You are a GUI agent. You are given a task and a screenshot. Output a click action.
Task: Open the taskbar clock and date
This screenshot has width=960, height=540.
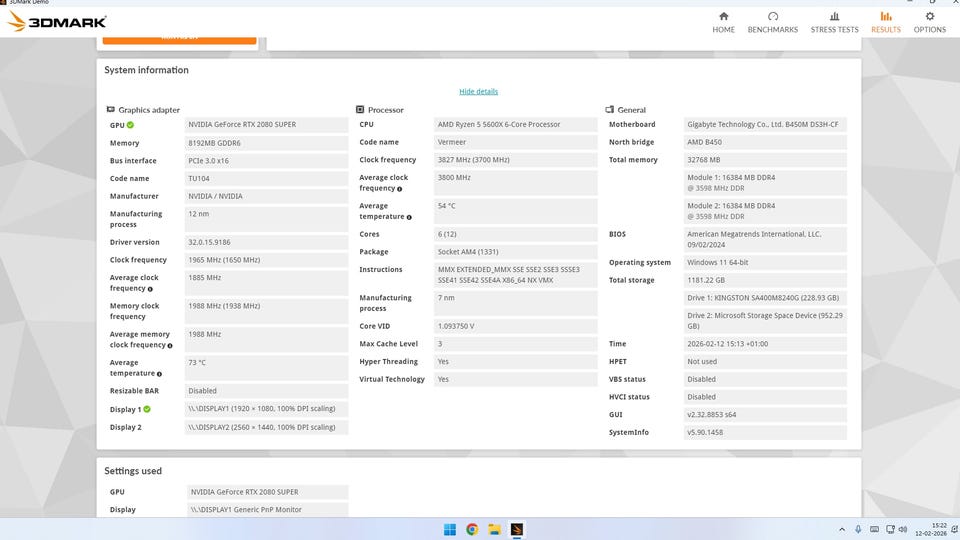click(931, 530)
